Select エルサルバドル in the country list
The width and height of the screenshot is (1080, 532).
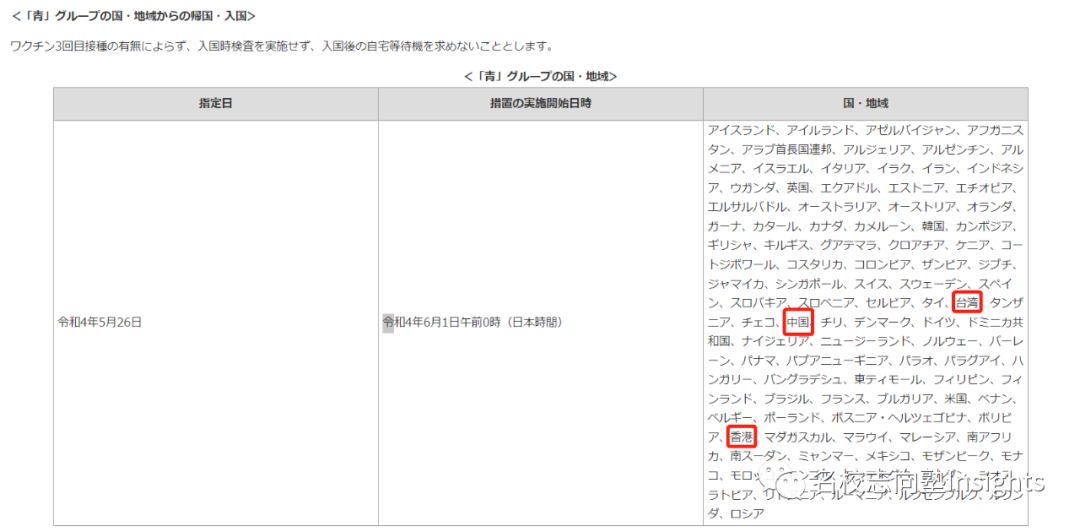(747, 207)
